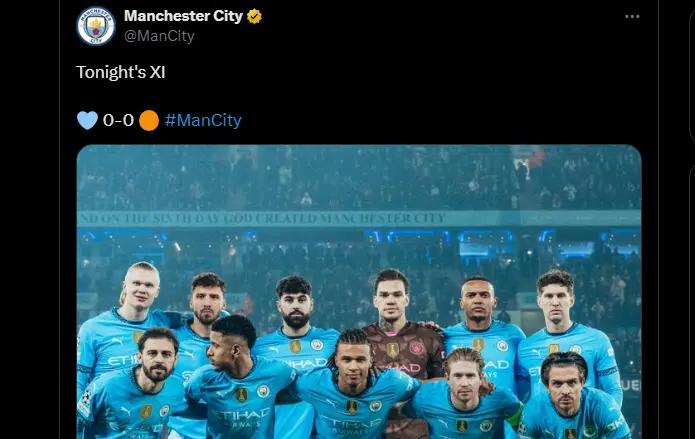Visit the @ManCity handle

pyautogui.click(x=159, y=36)
